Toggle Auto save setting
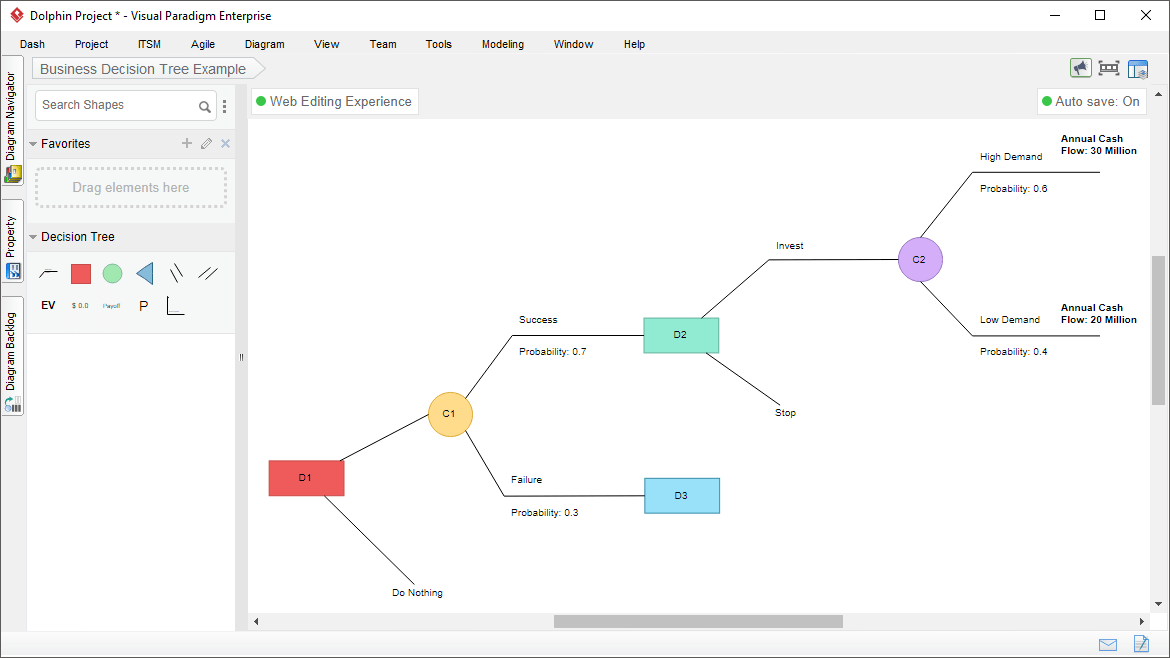 (1091, 101)
